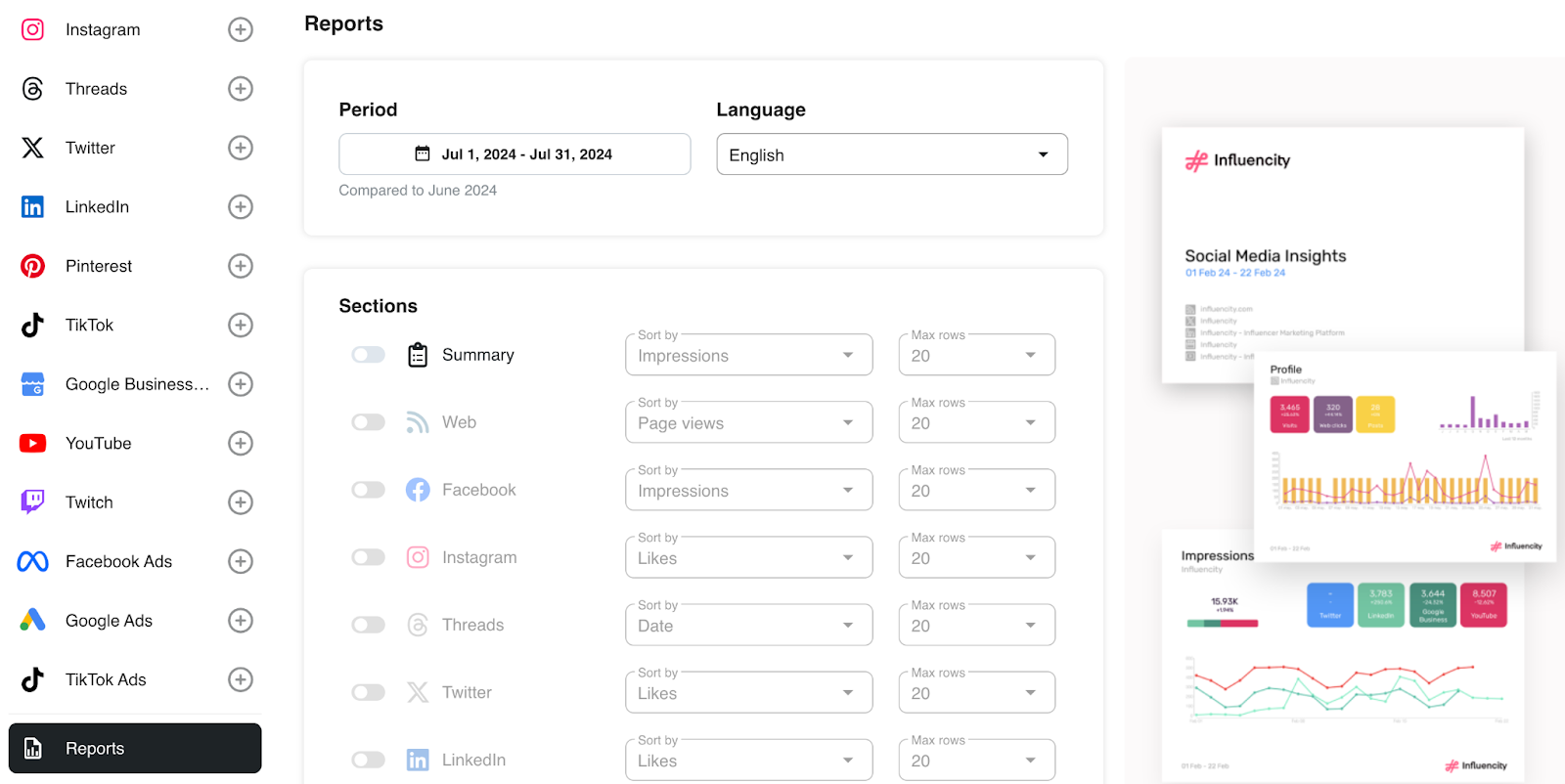Add a Pinterest account with plus icon

241,266
